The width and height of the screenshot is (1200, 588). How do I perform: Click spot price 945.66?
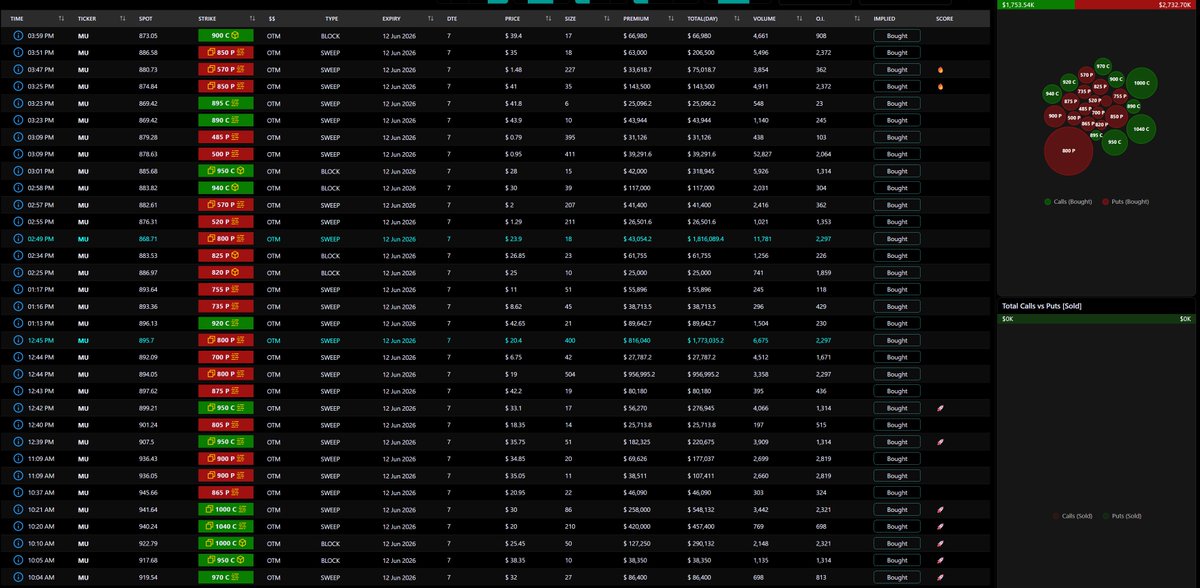click(x=148, y=492)
